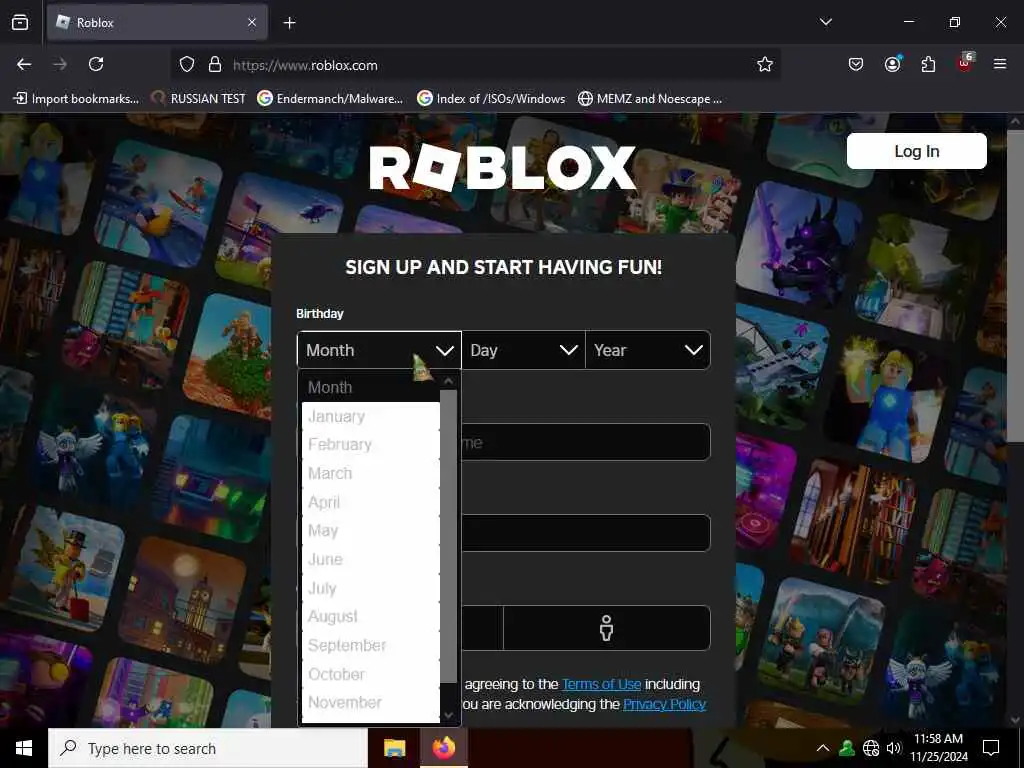Viewport: 1024px width, 768px height.
Task: Open the Day dropdown
Action: tap(524, 350)
